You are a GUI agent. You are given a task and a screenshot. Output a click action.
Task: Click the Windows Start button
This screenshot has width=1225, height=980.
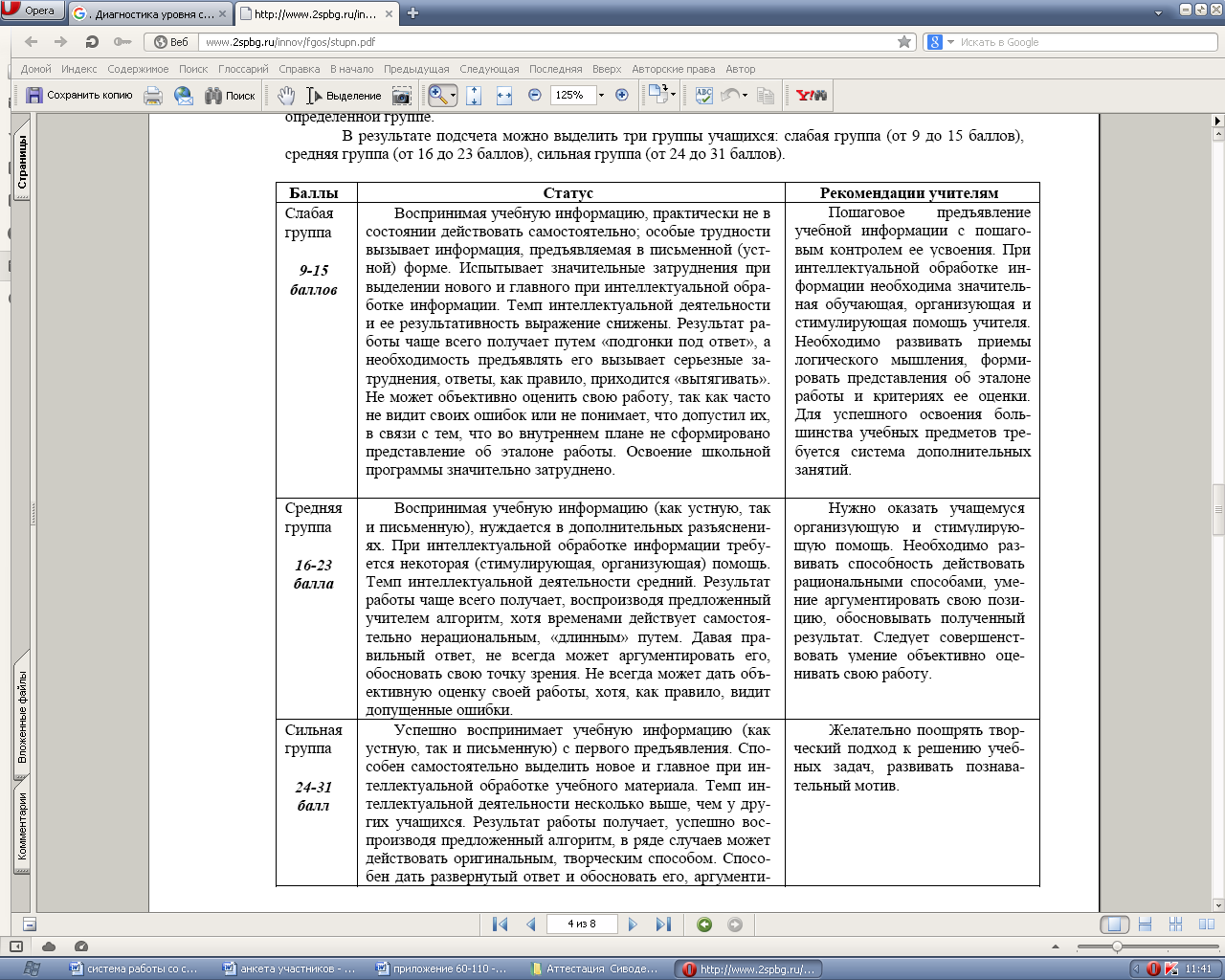click(31, 969)
